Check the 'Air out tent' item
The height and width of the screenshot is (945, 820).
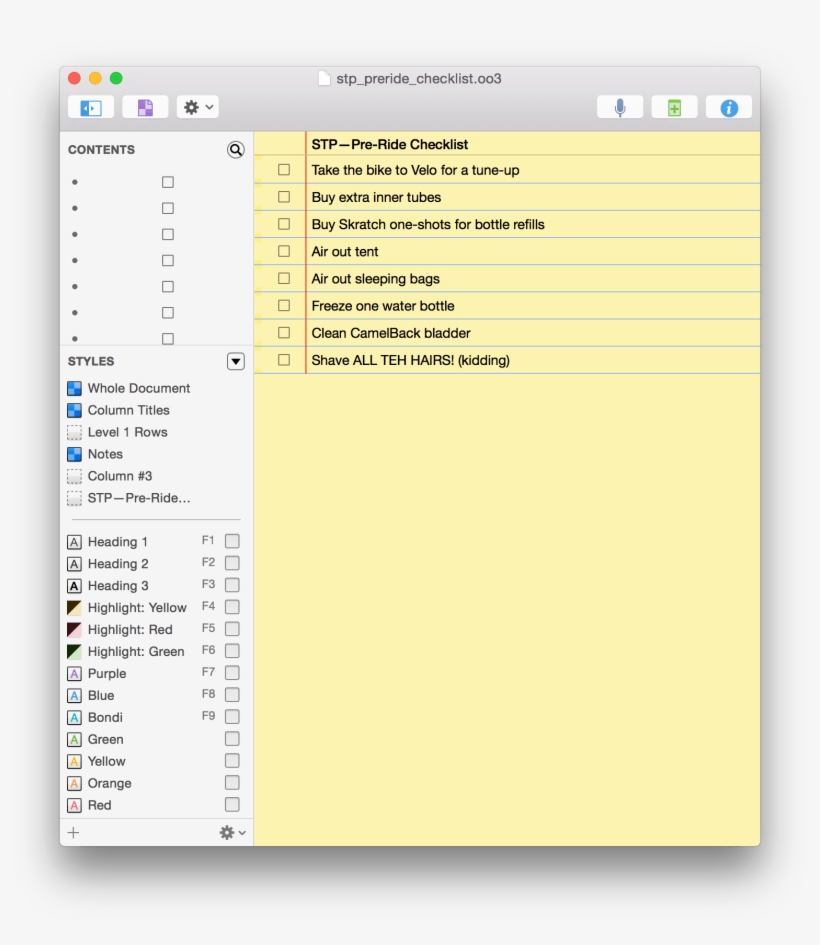[x=283, y=251]
